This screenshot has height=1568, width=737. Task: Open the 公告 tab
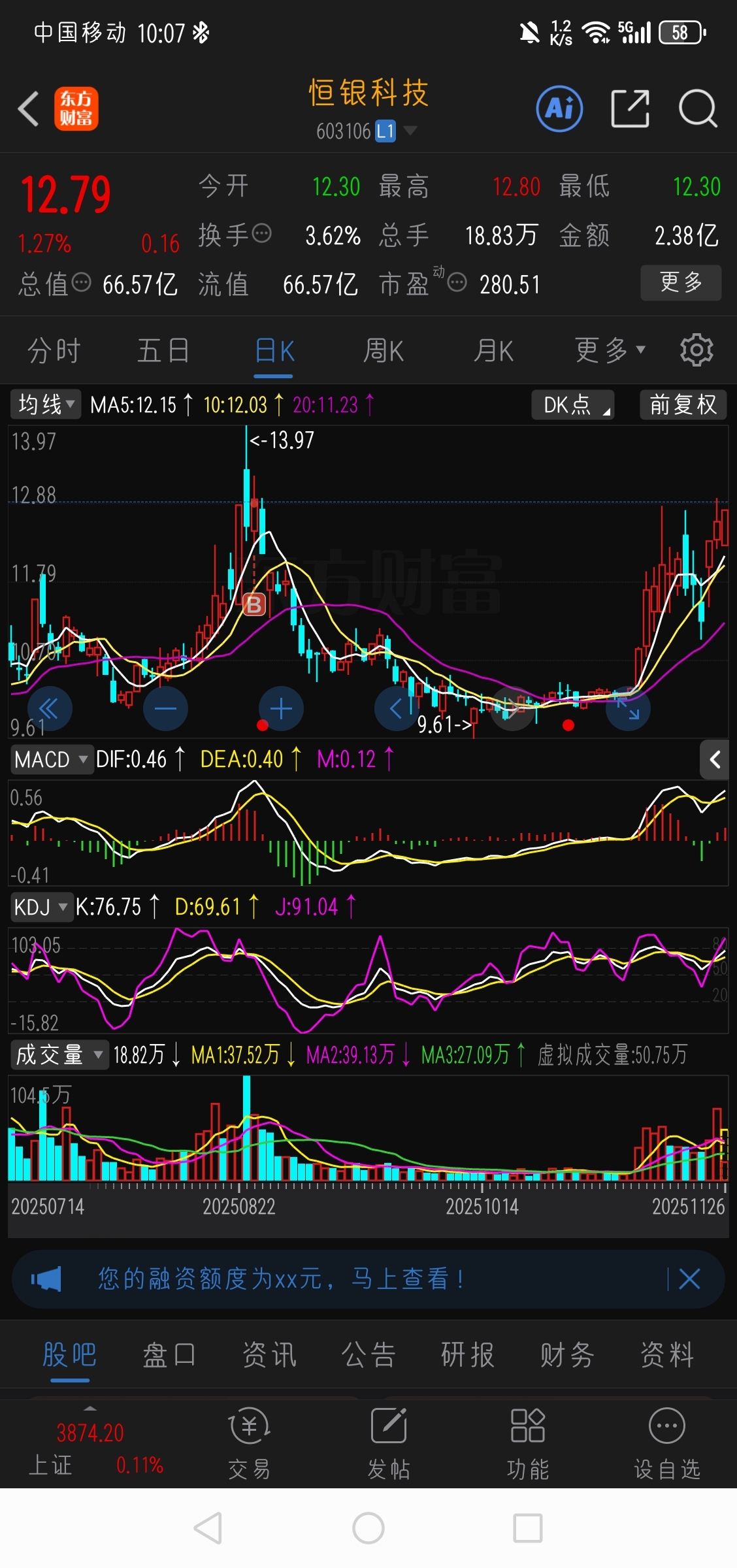[x=368, y=1354]
